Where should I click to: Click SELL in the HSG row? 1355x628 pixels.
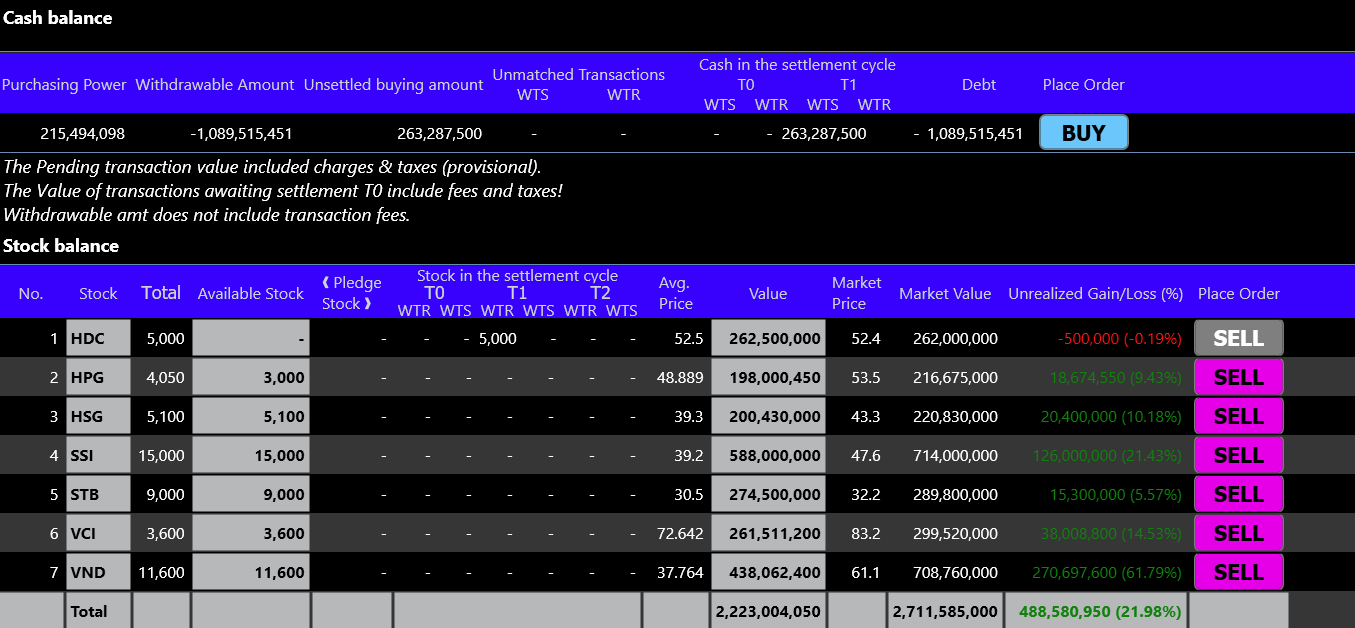(x=1238, y=416)
